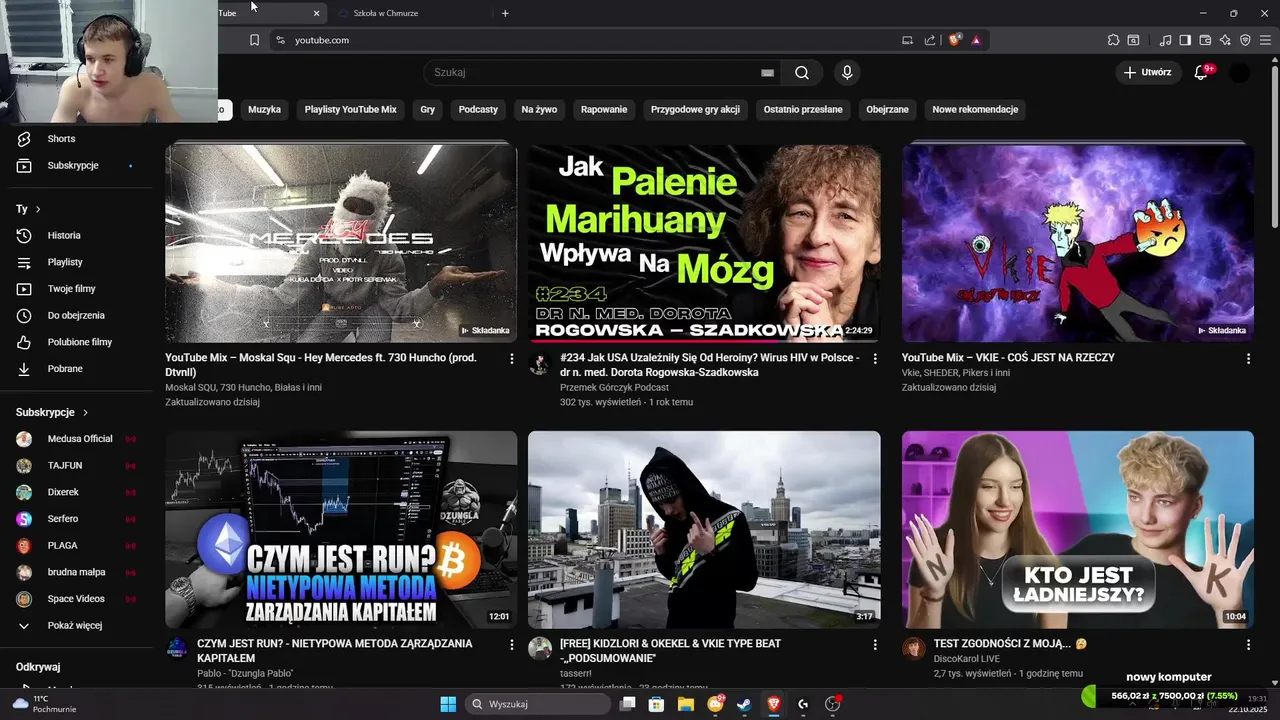This screenshot has height=720, width=1280.
Task: Open options for TEST ZGODNOŚCI video
Action: tap(1248, 645)
